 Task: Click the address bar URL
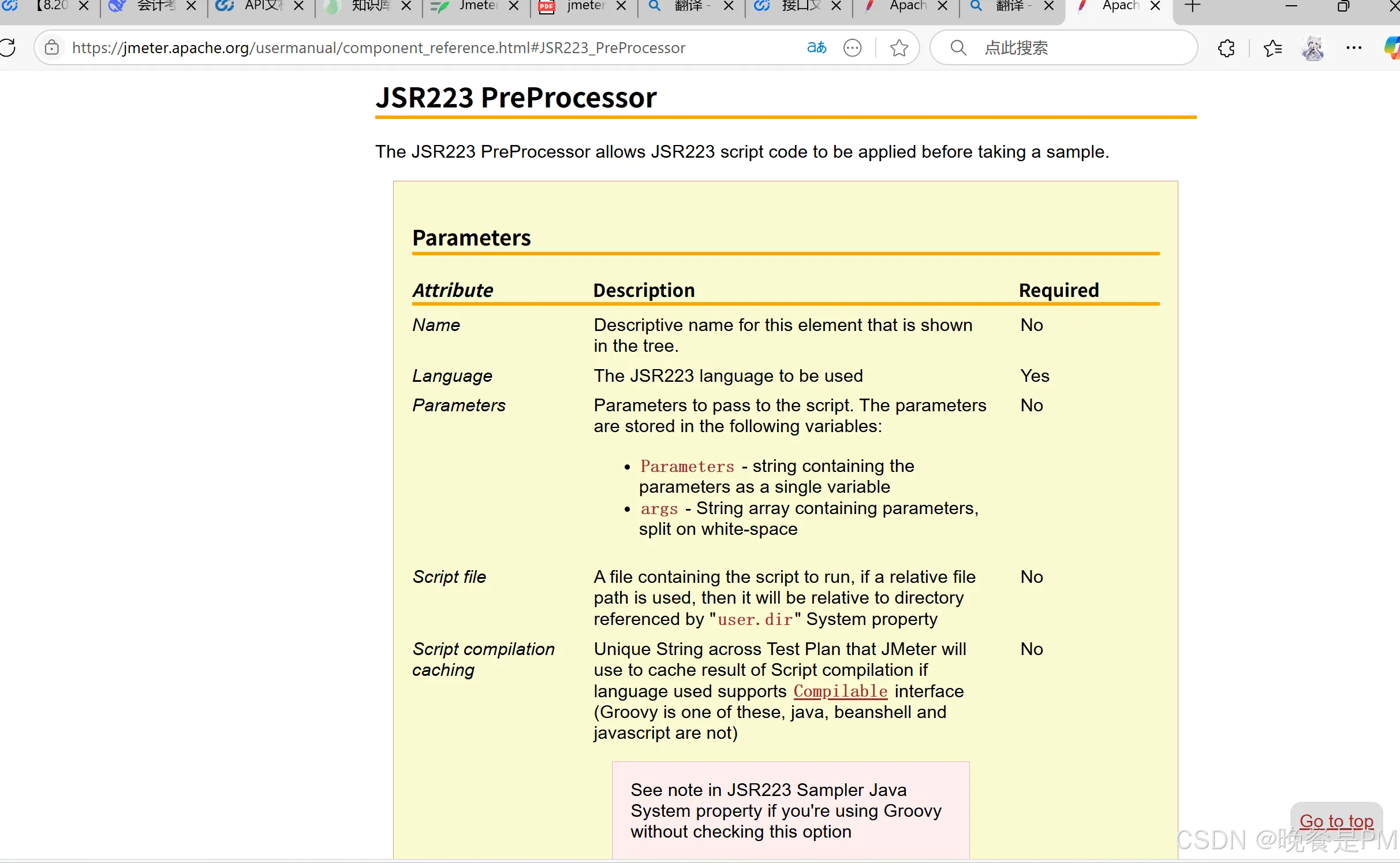click(x=378, y=48)
